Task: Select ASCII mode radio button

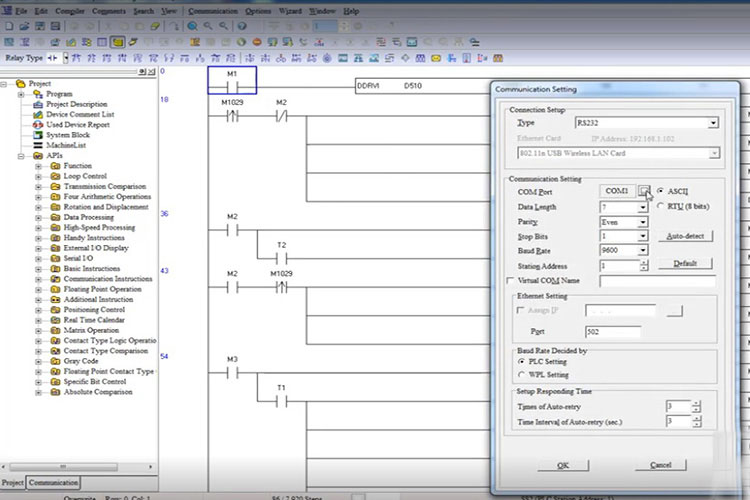Action: 660,191
